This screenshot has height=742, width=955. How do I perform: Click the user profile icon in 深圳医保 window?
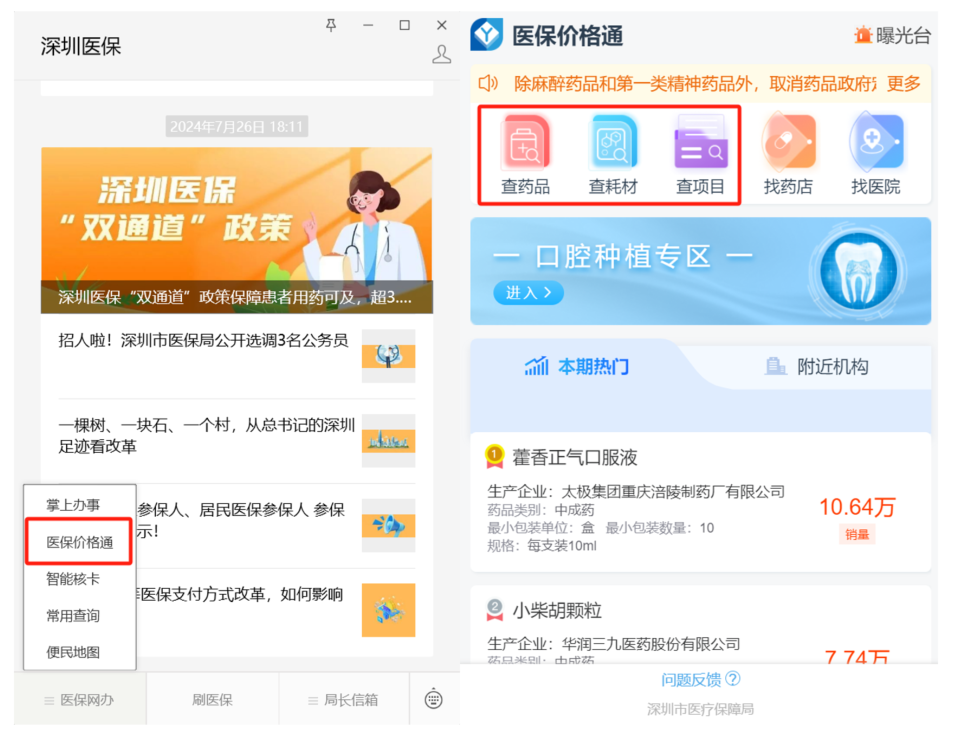[442, 54]
